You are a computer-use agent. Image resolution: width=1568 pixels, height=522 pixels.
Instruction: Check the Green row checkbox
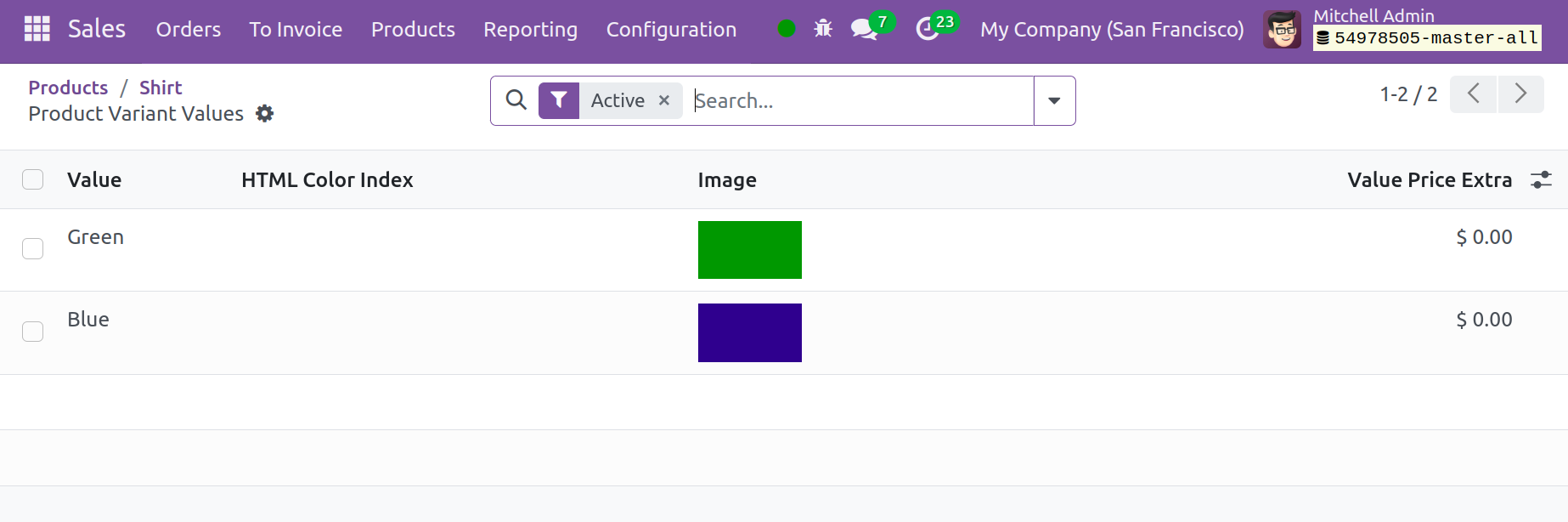click(x=33, y=248)
